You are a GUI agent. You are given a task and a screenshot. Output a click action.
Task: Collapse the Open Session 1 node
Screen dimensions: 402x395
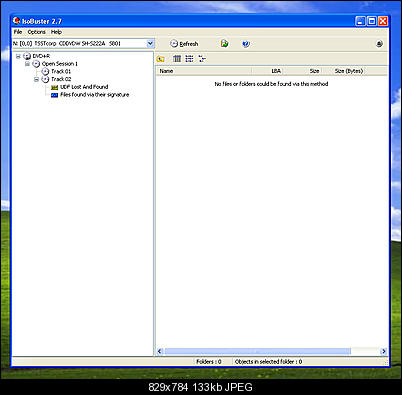point(27,64)
